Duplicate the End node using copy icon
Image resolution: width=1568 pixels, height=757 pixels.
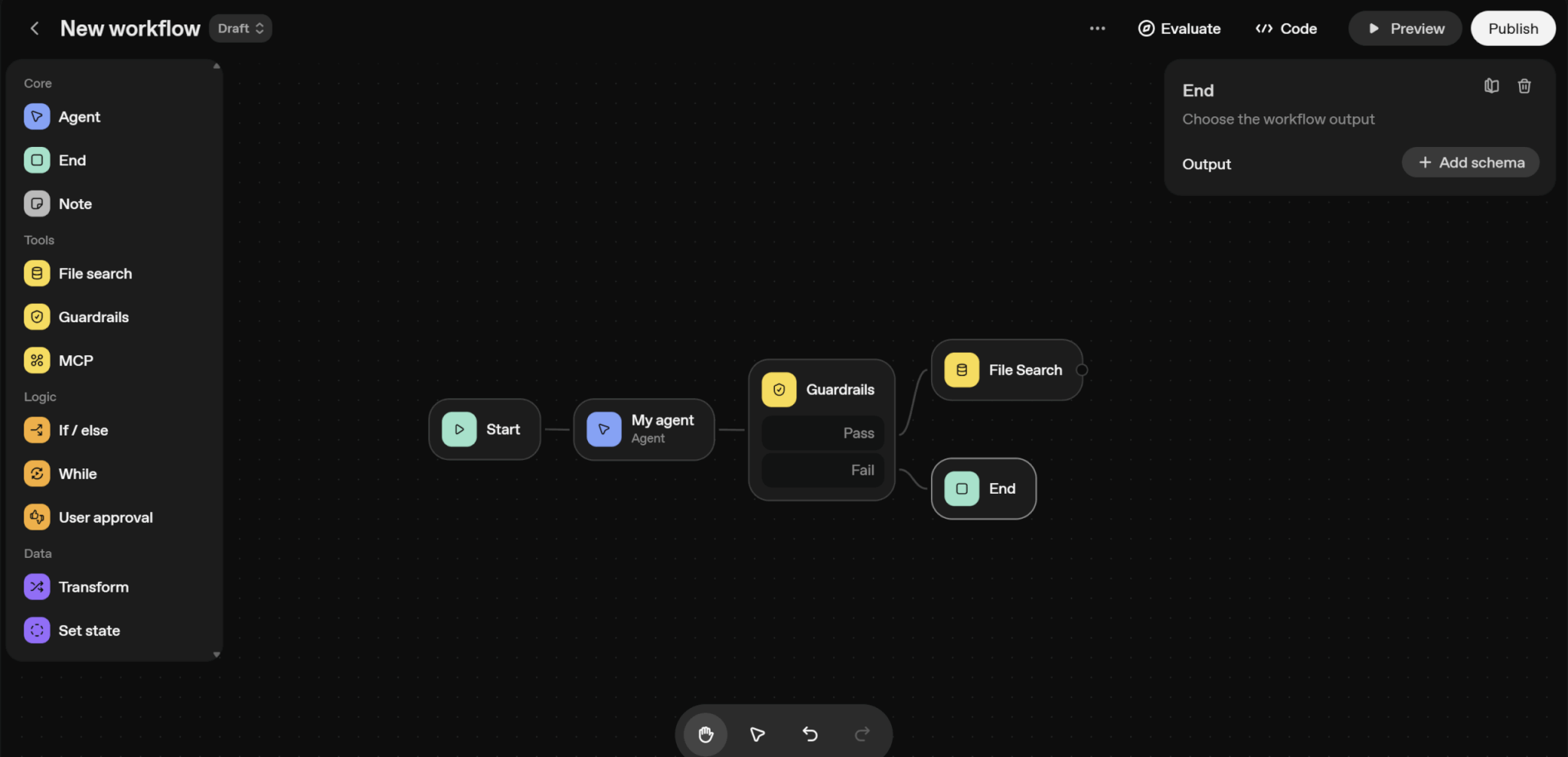click(x=1491, y=86)
